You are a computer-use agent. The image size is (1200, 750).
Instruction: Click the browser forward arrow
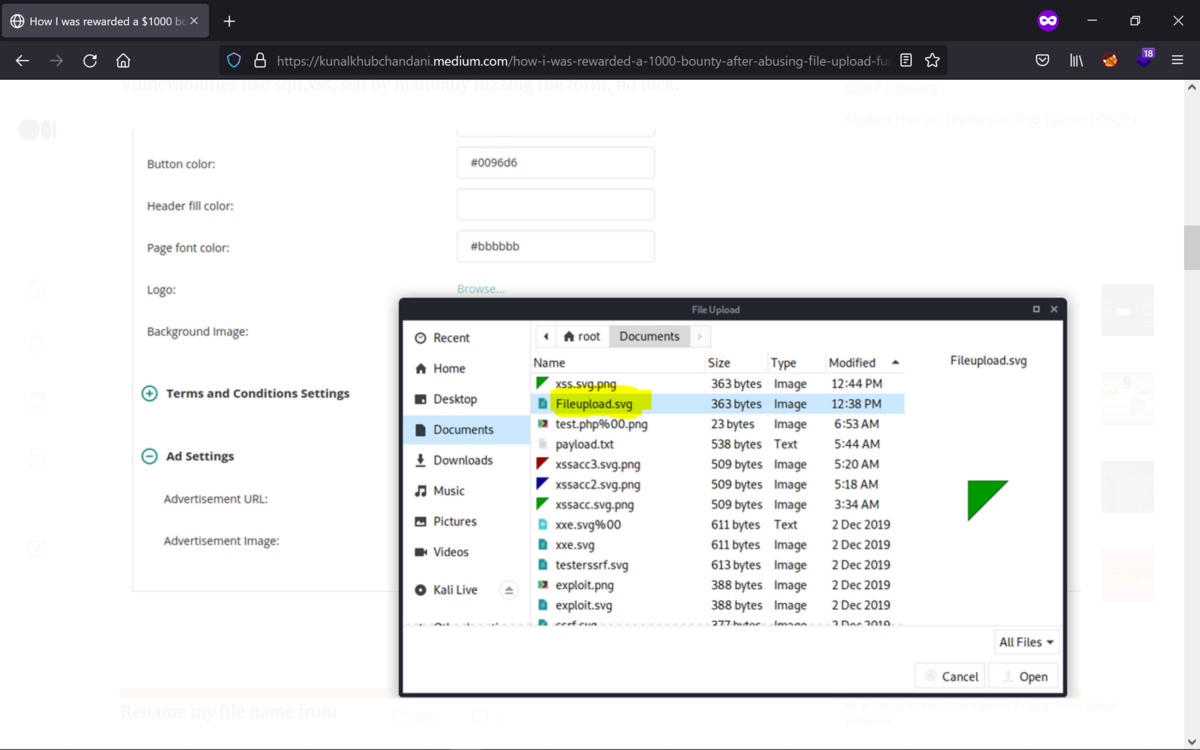pos(56,61)
